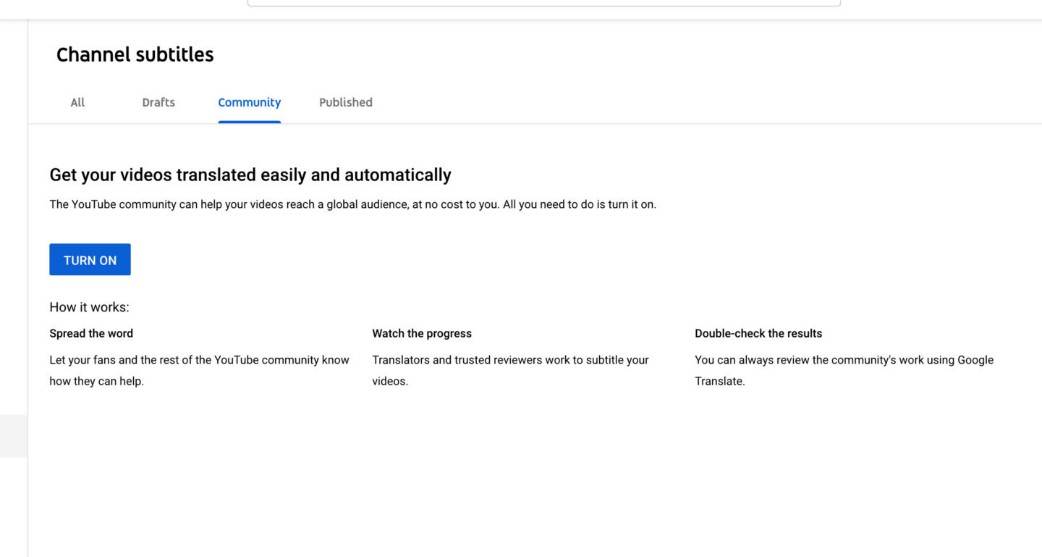Click the 'Get your videos translated' headline
1042x557 pixels.
tap(250, 175)
